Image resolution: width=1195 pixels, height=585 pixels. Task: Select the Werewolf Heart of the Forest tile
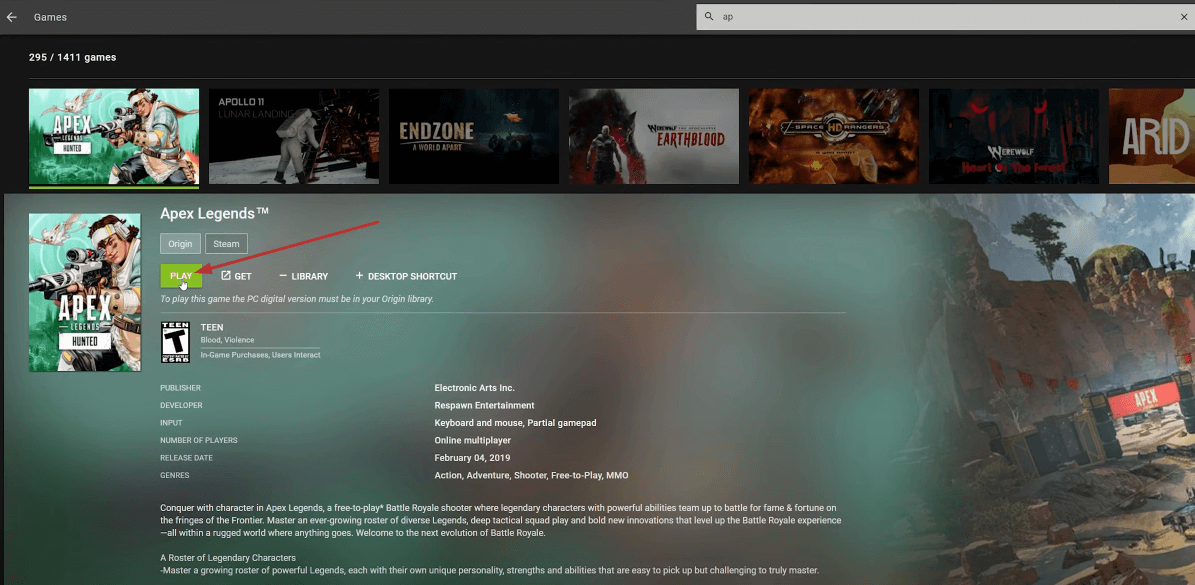point(1013,136)
